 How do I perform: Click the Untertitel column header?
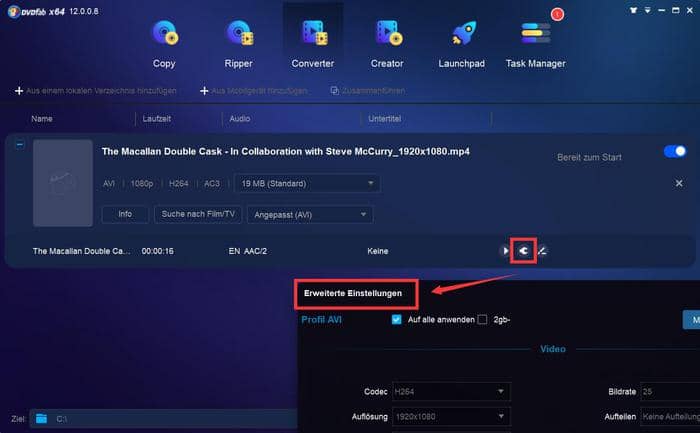click(x=384, y=119)
